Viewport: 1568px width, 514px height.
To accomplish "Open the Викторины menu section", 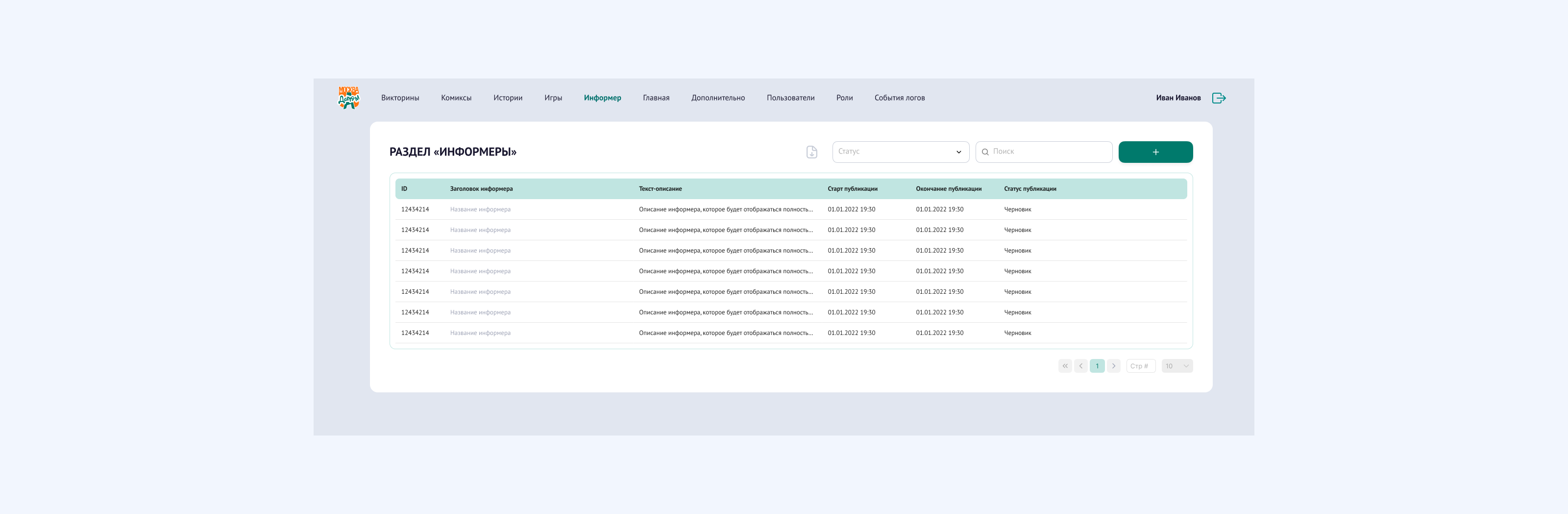I will pyautogui.click(x=400, y=98).
